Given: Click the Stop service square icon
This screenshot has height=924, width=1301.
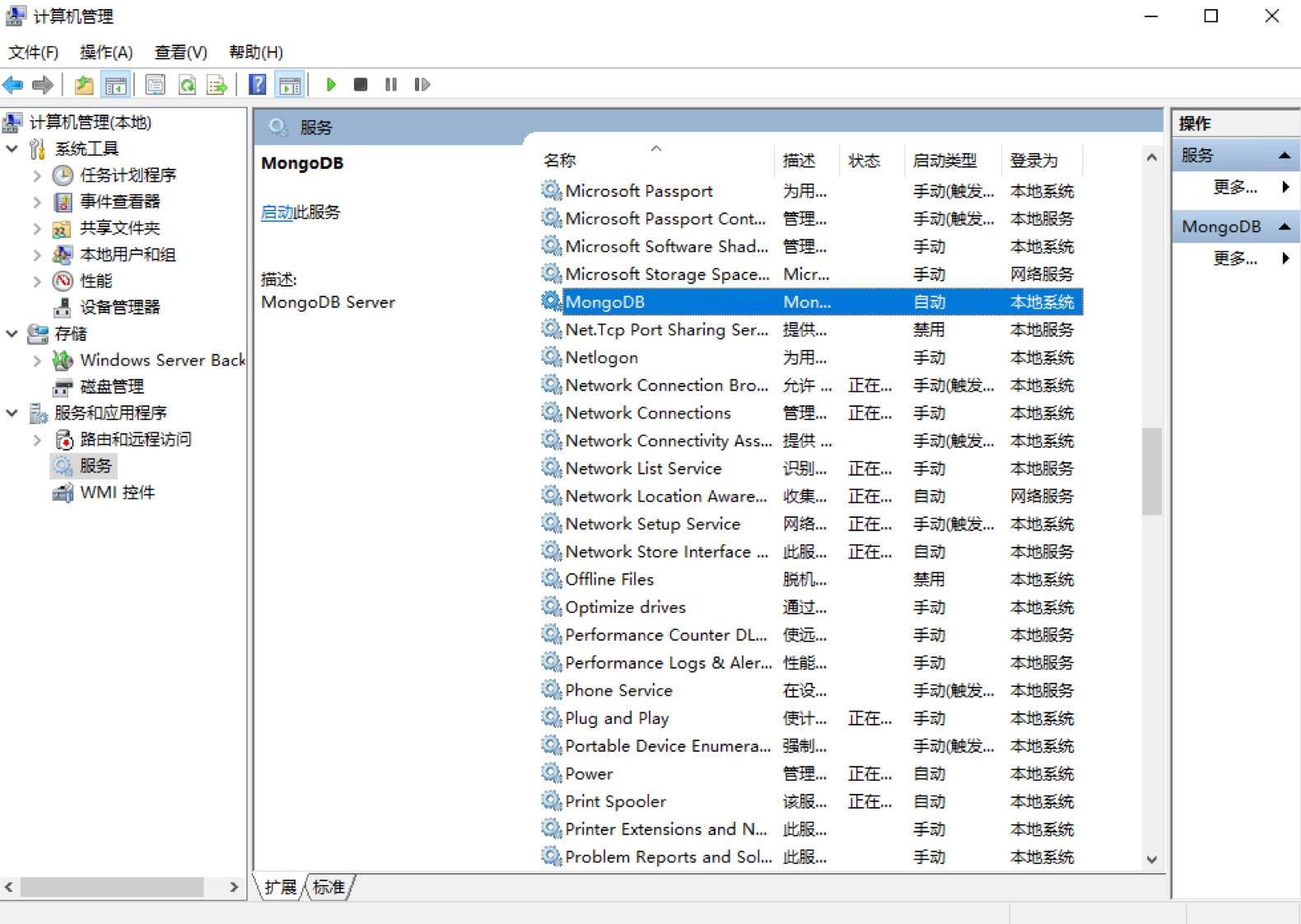Looking at the screenshot, I should 360,84.
